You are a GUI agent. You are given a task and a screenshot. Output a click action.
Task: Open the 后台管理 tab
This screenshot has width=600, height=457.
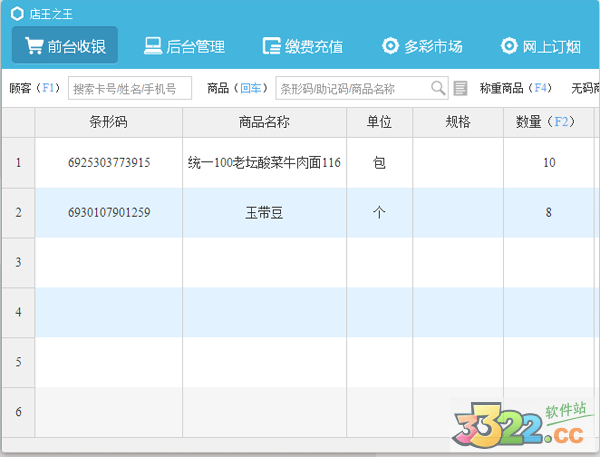pos(184,46)
